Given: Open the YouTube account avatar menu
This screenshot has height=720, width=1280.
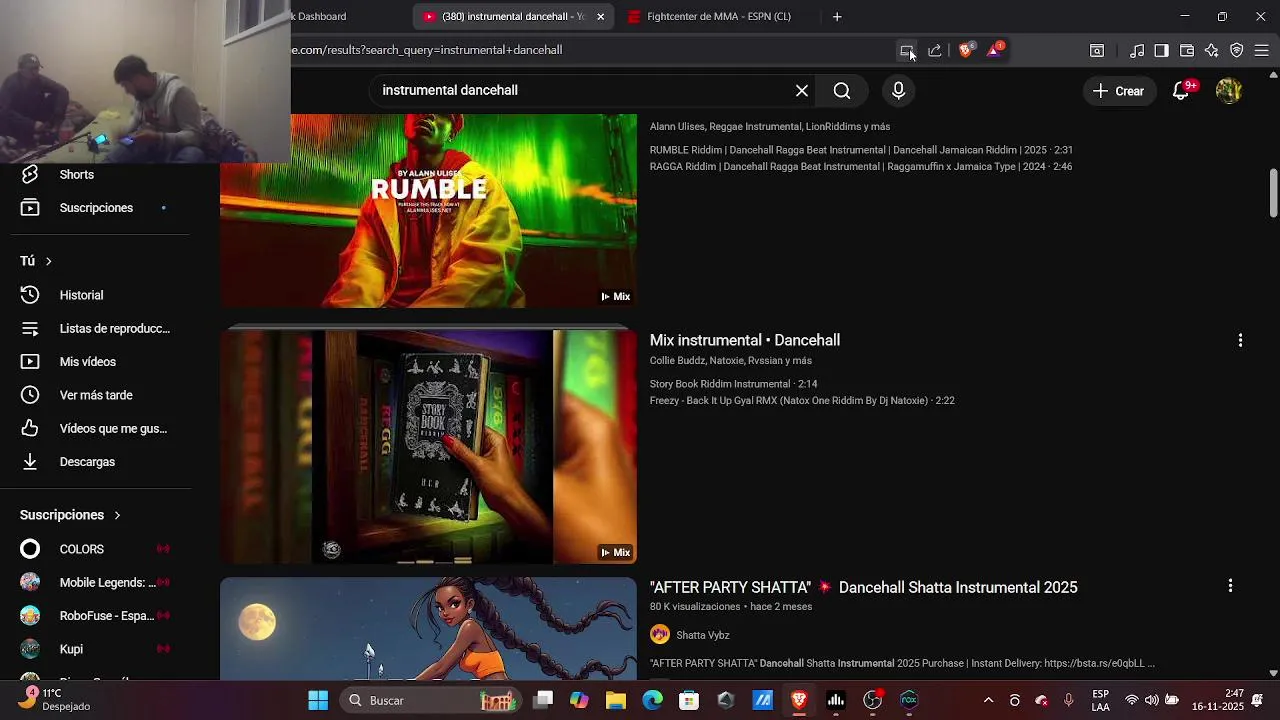Looking at the screenshot, I should (1229, 91).
